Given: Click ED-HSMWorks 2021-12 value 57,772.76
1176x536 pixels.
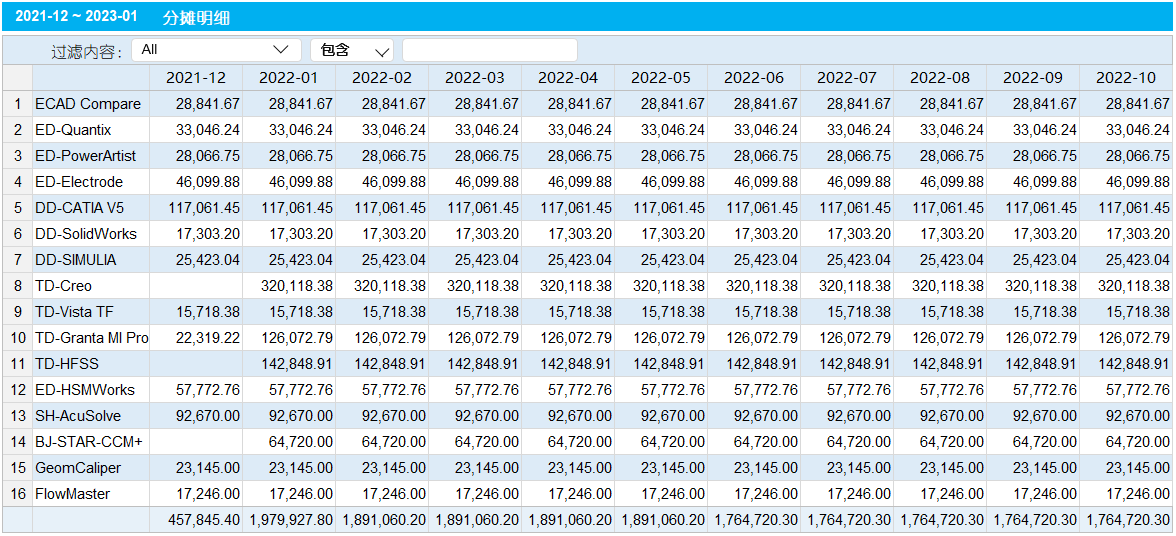Looking at the screenshot, I should coord(208,390).
